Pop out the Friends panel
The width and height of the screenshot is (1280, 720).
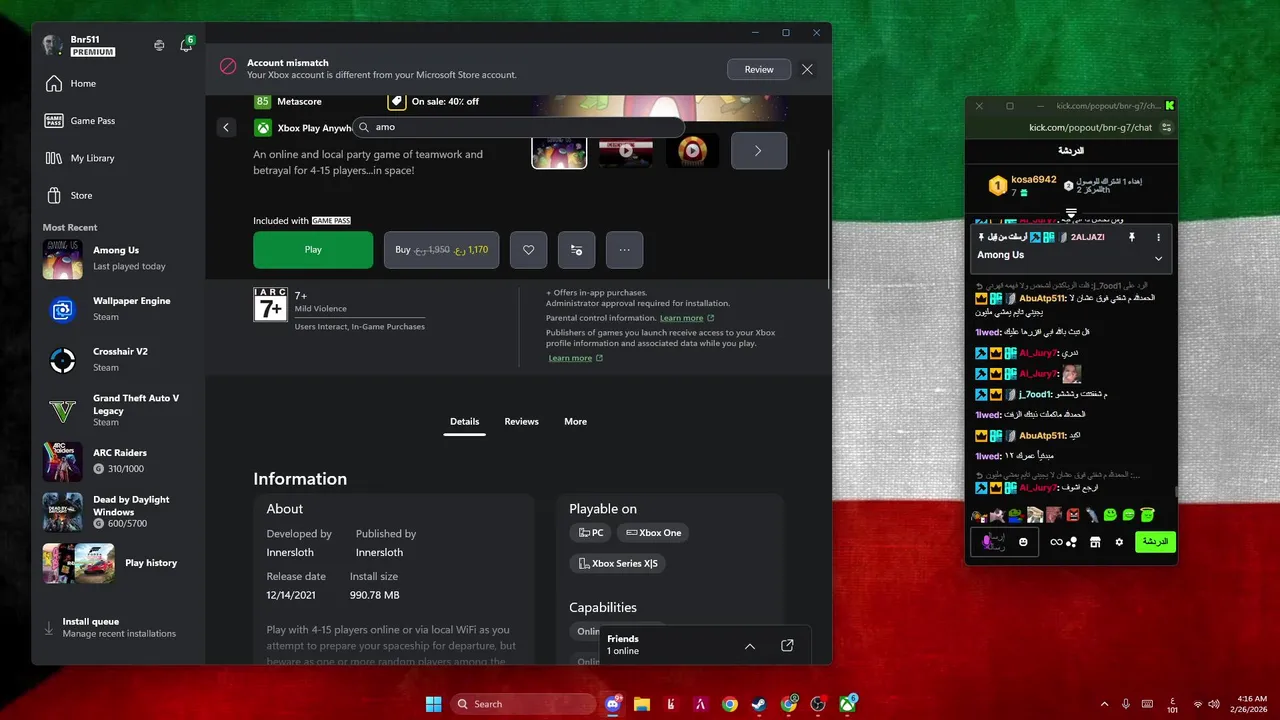787,646
